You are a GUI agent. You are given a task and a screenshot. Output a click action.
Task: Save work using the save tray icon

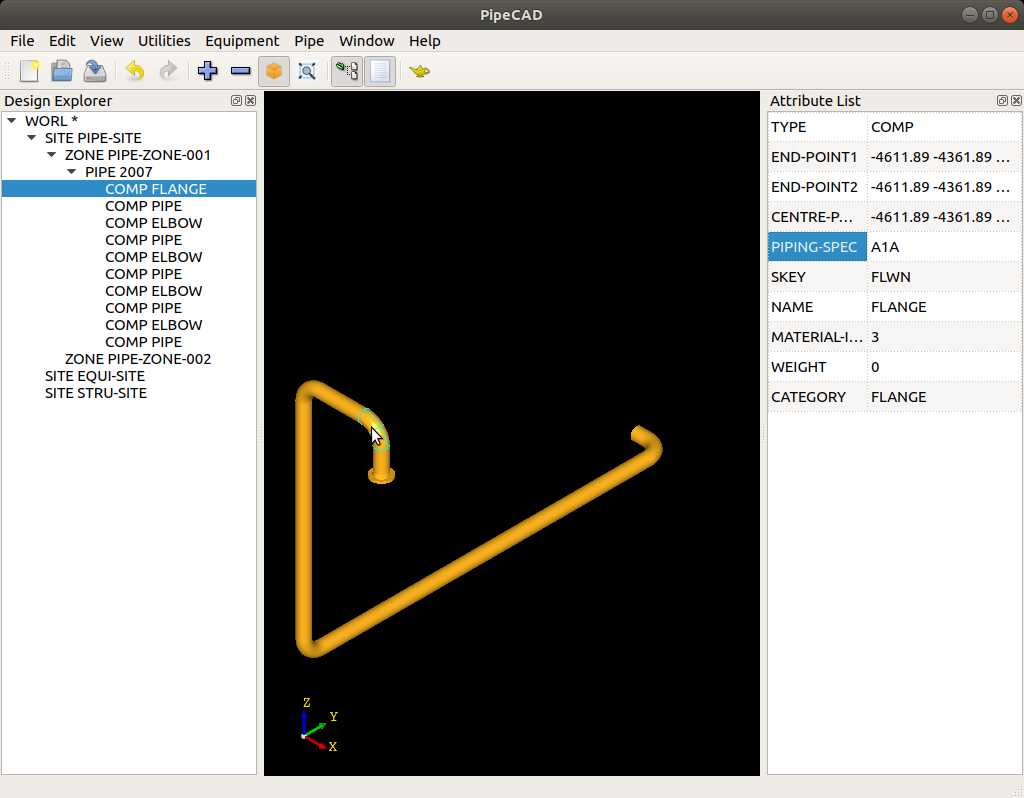95,71
